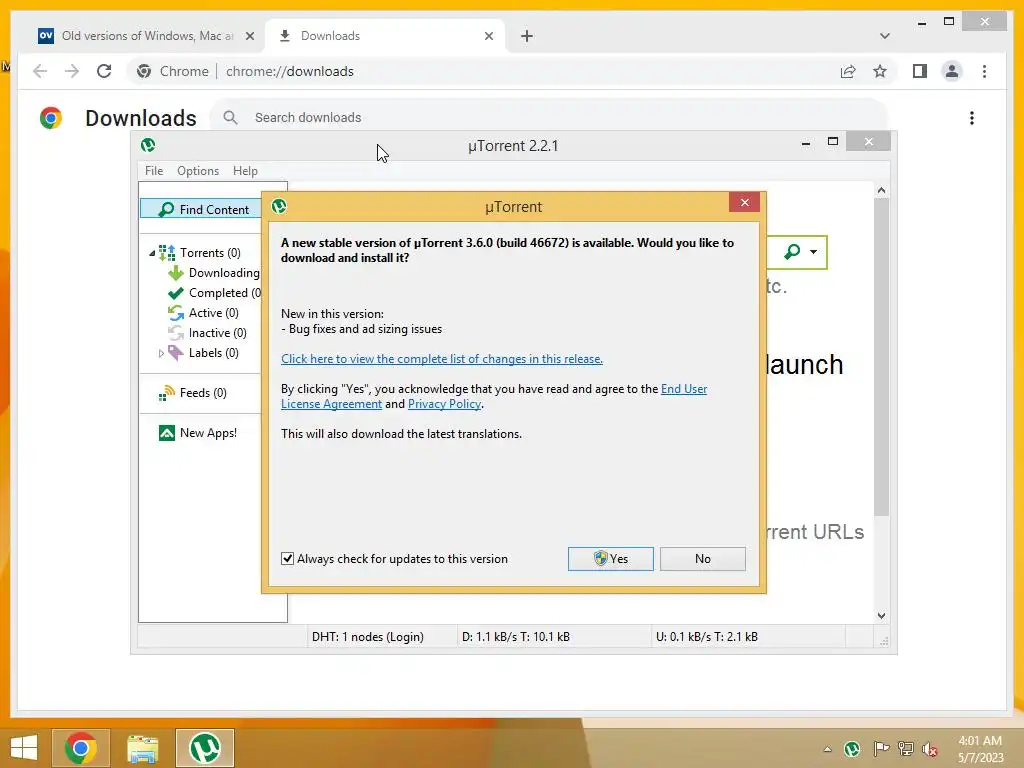Screen dimensions: 1024x768
Task: Select the Active (0) text row
Action: tap(214, 313)
